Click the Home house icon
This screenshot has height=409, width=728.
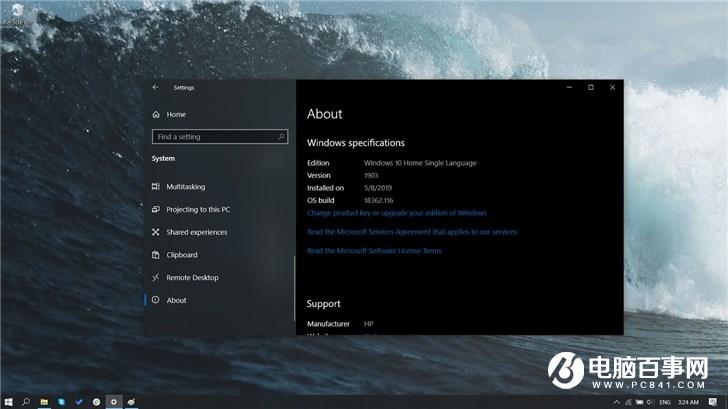tap(156, 114)
